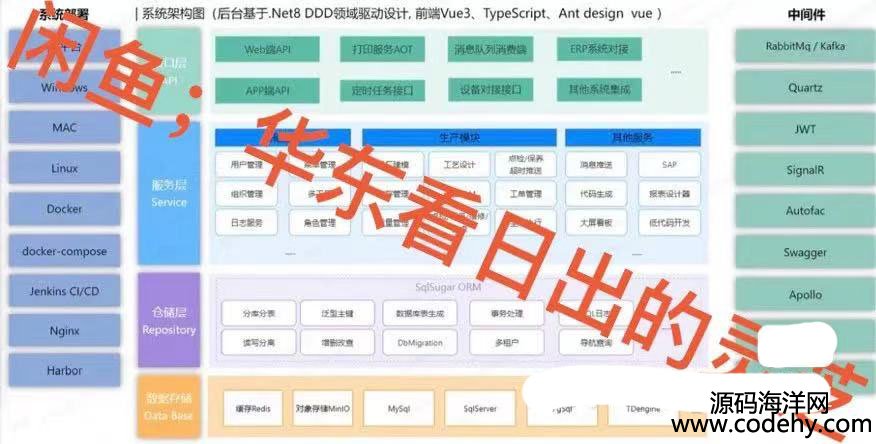The height and width of the screenshot is (444, 876).
Task: Click the Web端API box
Action: pyautogui.click(x=268, y=50)
